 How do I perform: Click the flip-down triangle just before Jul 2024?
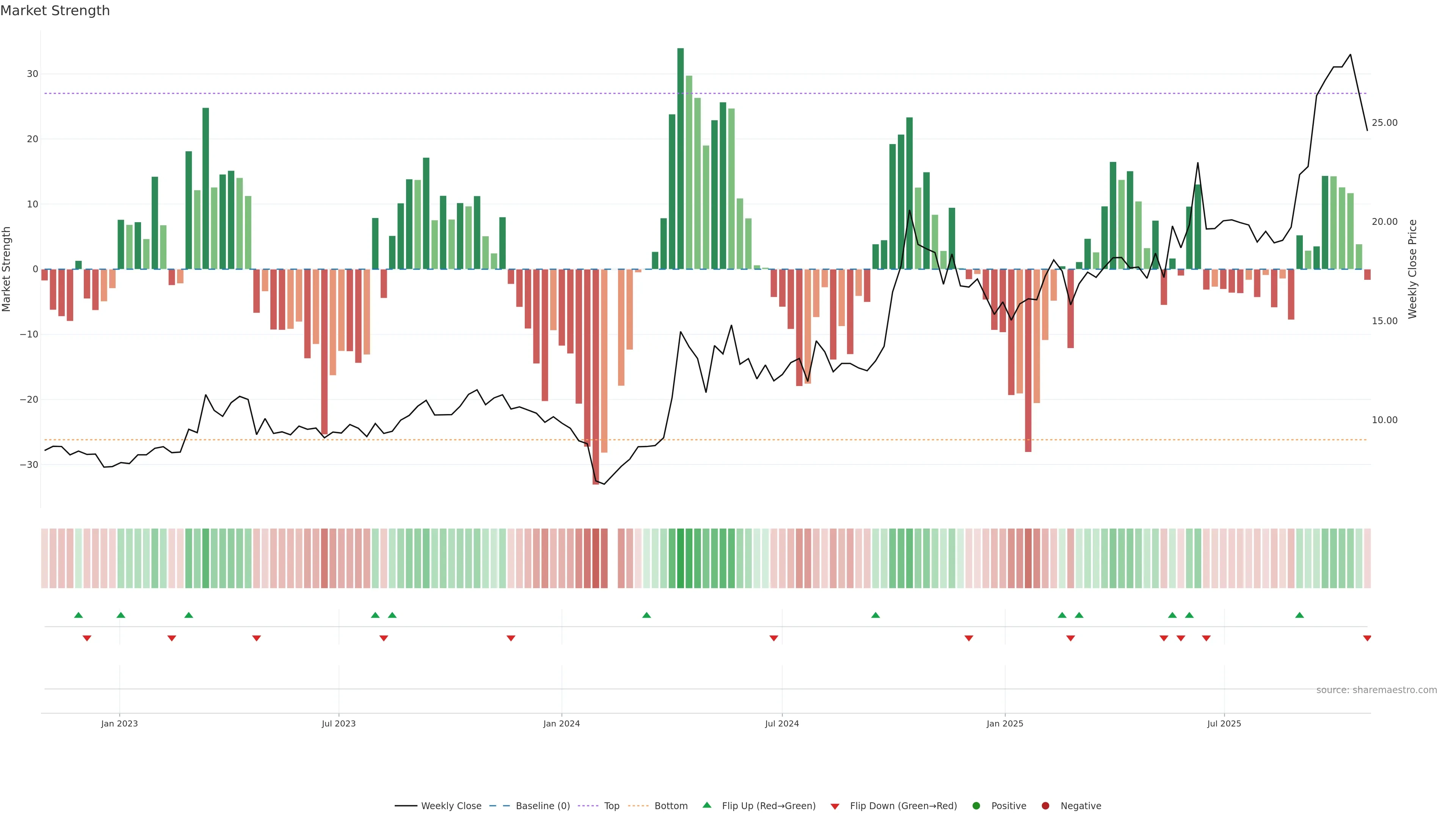774,638
